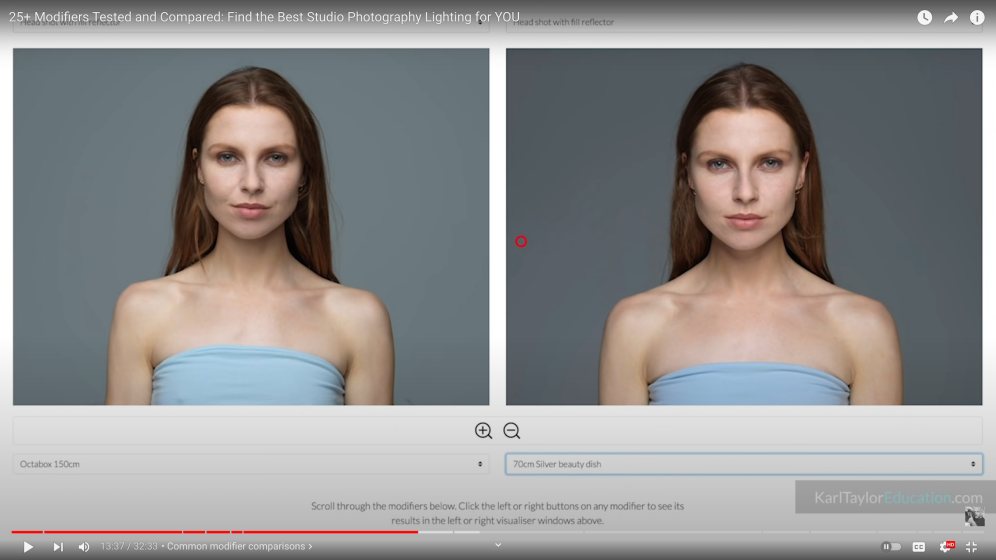996x560 pixels.
Task: Add video to Watch Later
Action: pyautogui.click(x=924, y=17)
